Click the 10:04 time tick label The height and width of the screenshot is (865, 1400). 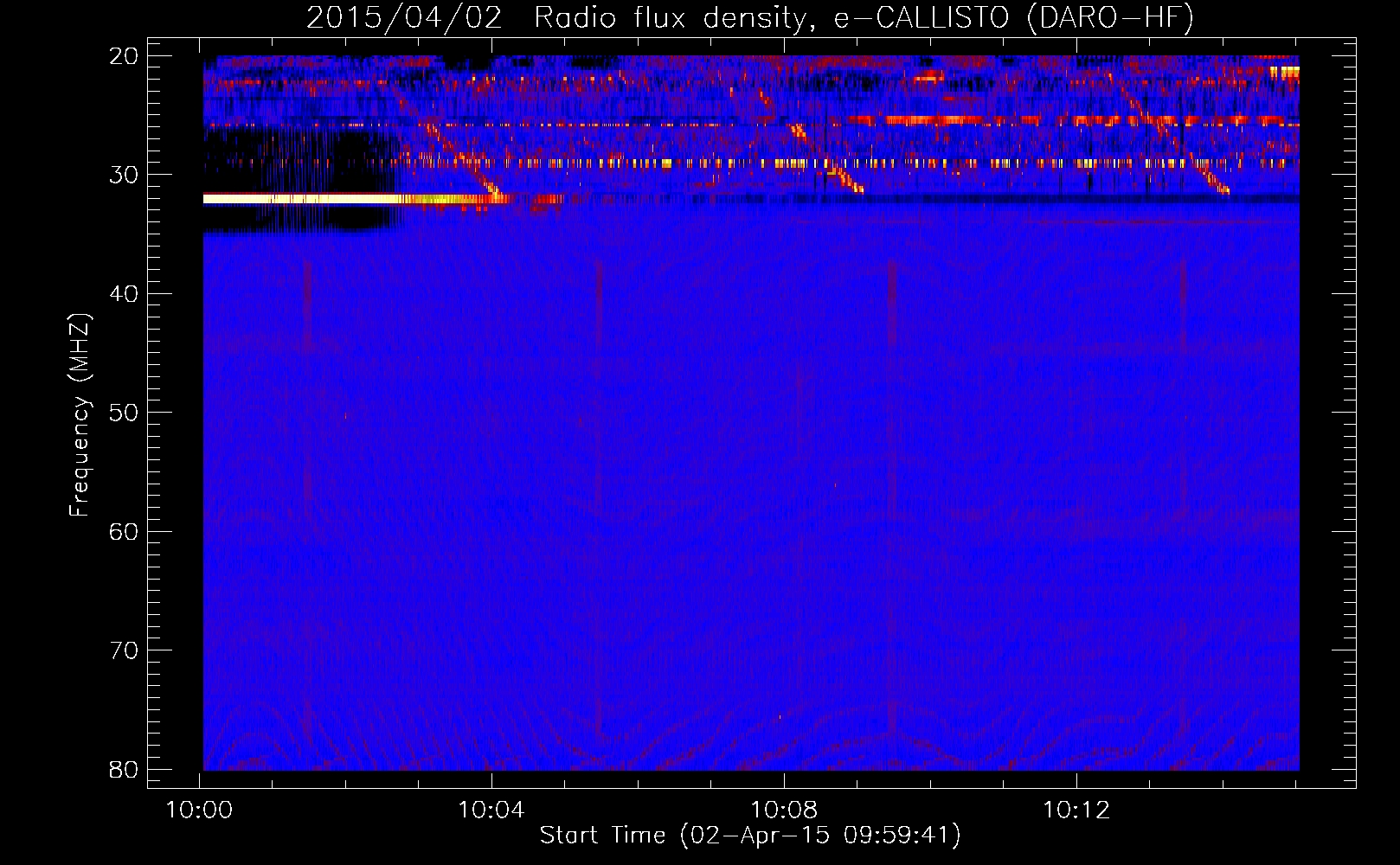click(x=491, y=811)
